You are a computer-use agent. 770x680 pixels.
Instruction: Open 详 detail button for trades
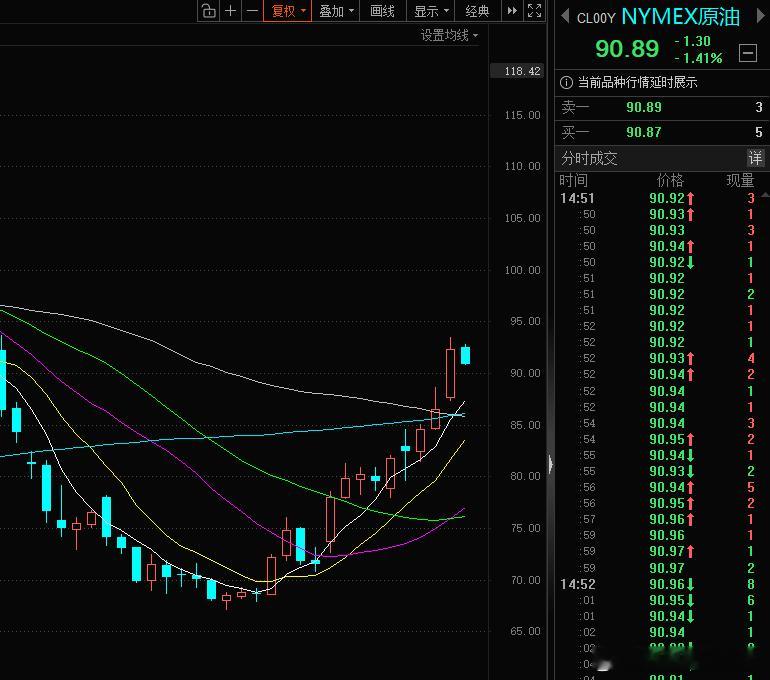point(755,158)
